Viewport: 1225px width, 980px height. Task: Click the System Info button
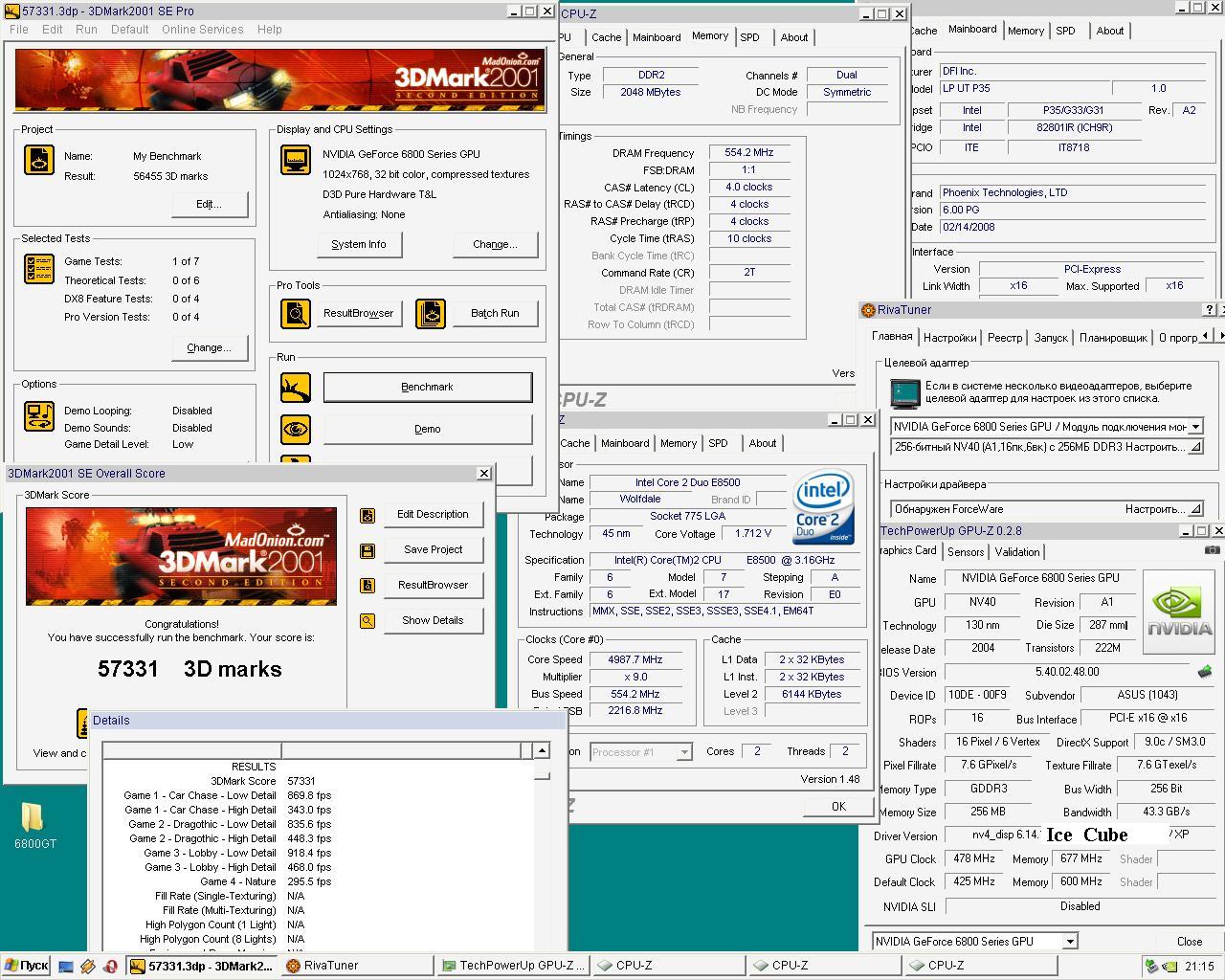pos(359,244)
